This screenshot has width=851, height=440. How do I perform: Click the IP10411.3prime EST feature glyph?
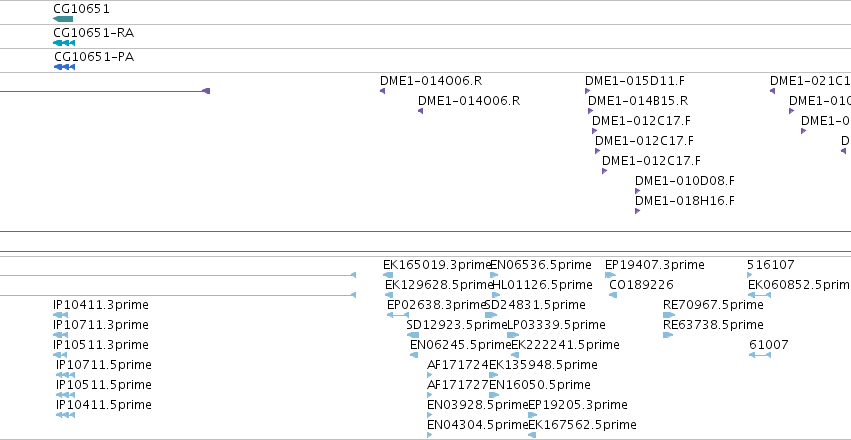point(60,315)
